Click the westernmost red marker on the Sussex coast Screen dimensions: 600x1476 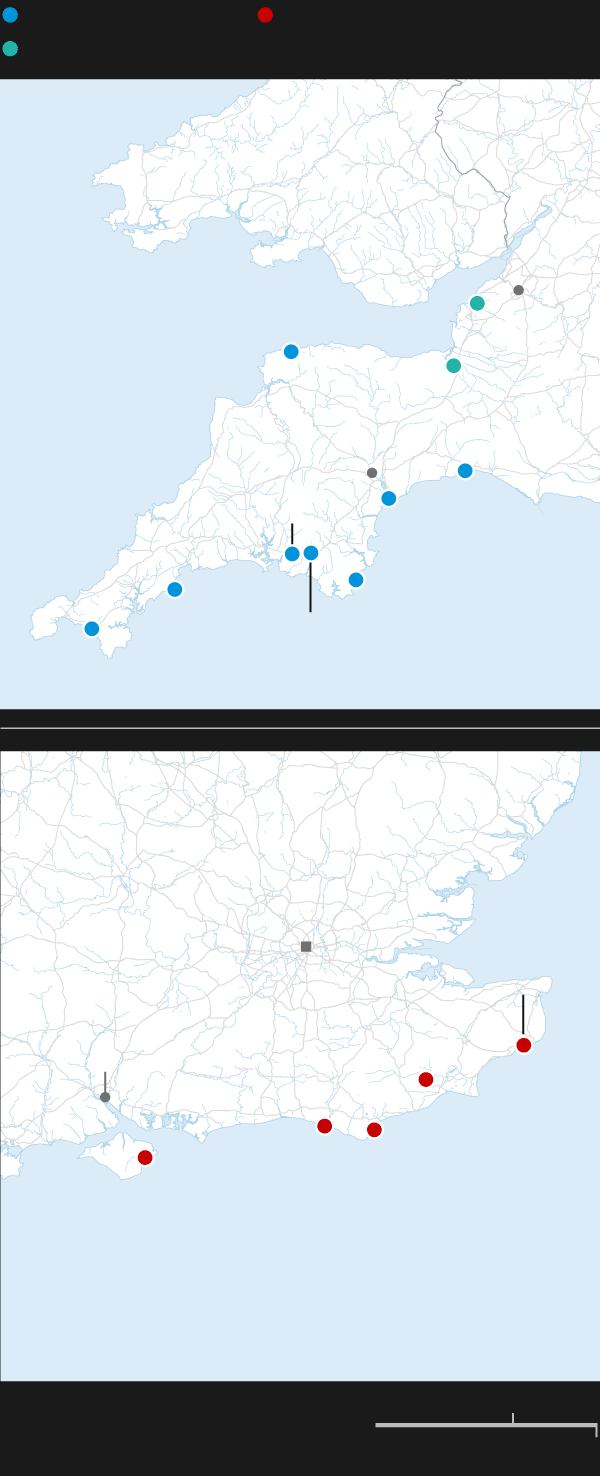point(324,1126)
